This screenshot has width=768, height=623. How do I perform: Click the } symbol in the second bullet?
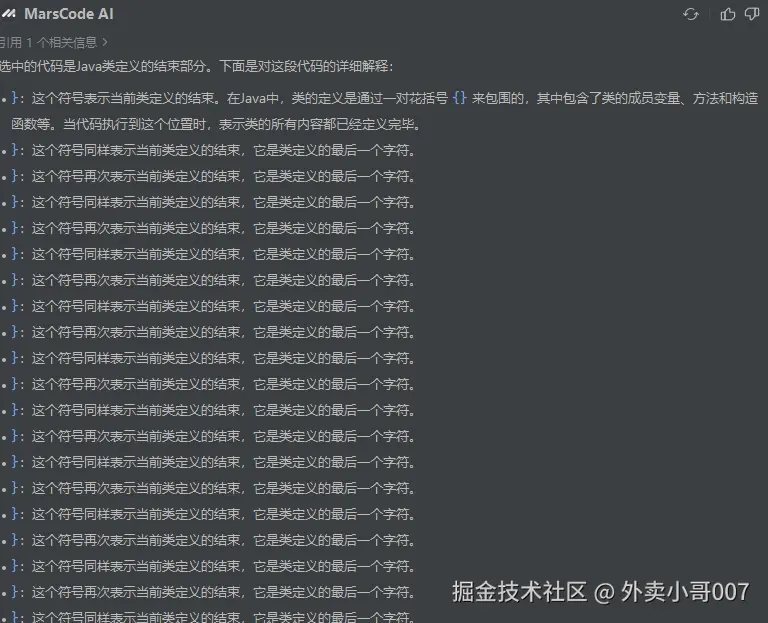pos(16,150)
